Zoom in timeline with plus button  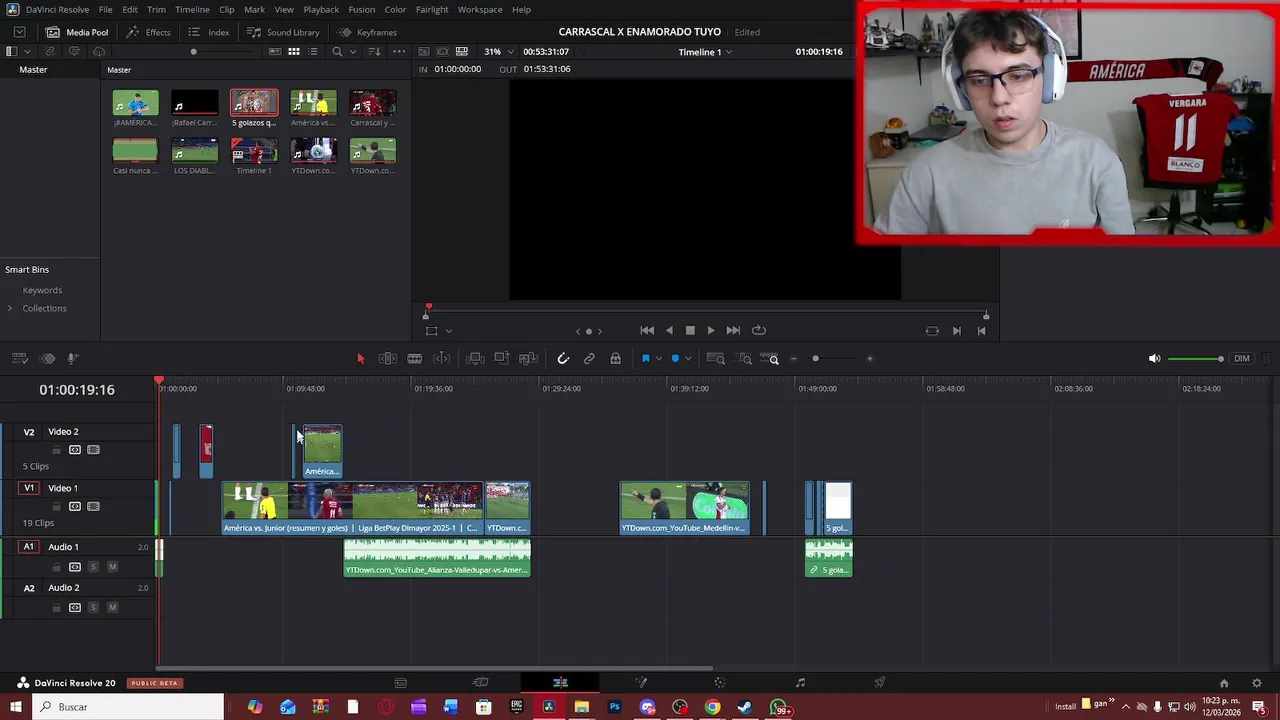point(869,358)
